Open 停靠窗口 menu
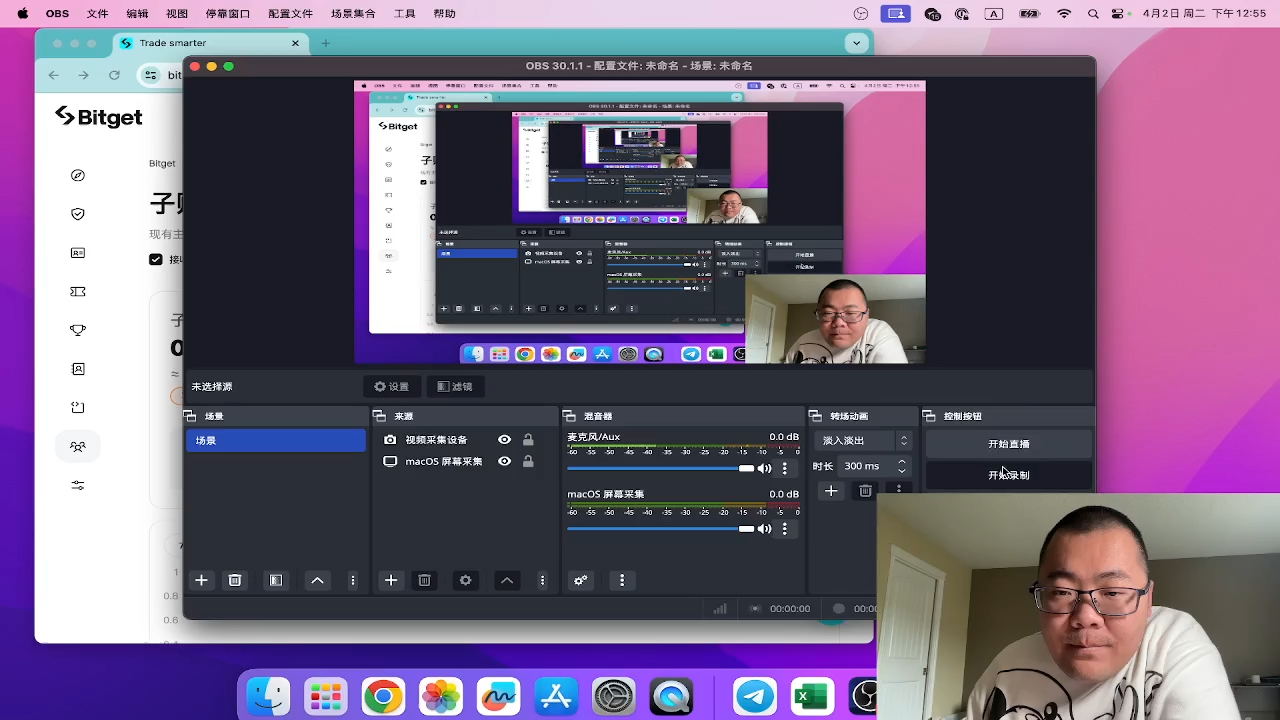This screenshot has width=1280, height=720. click(x=228, y=14)
